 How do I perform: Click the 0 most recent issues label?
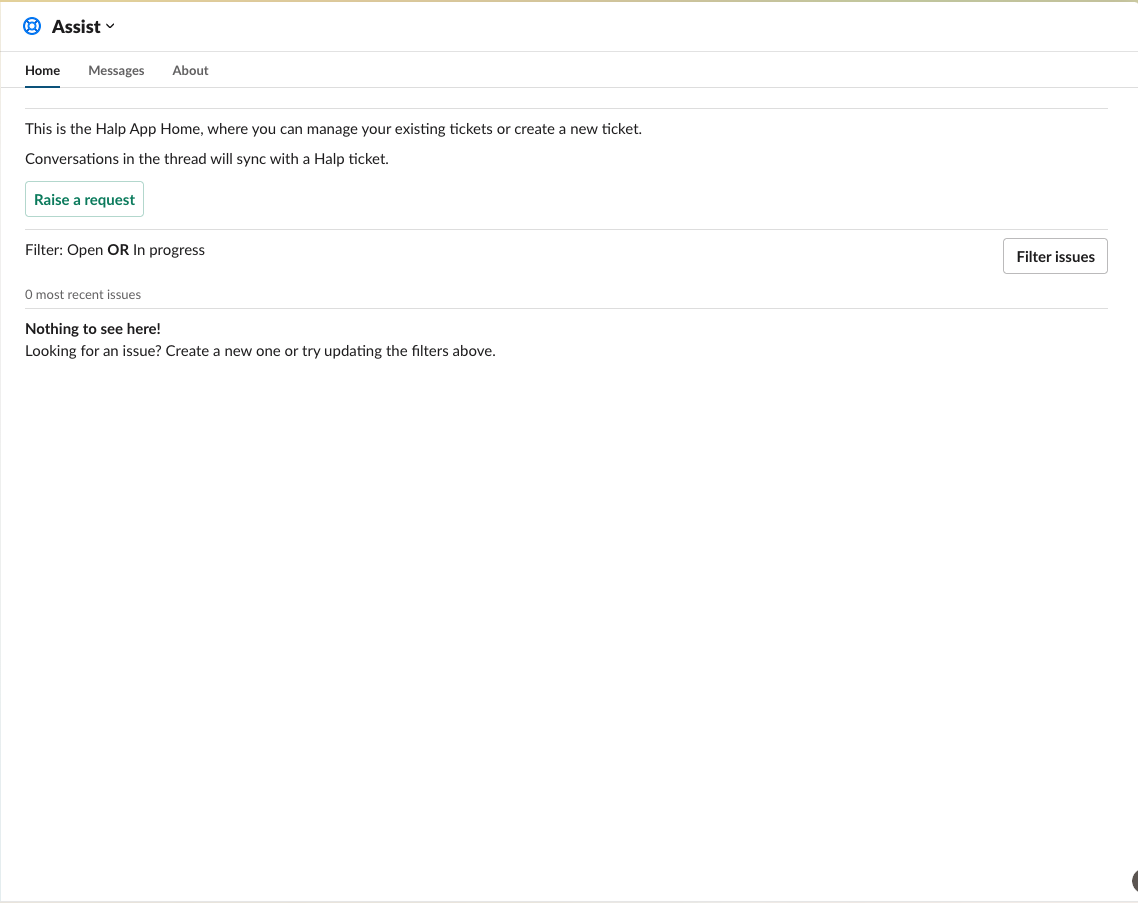pyautogui.click(x=83, y=294)
